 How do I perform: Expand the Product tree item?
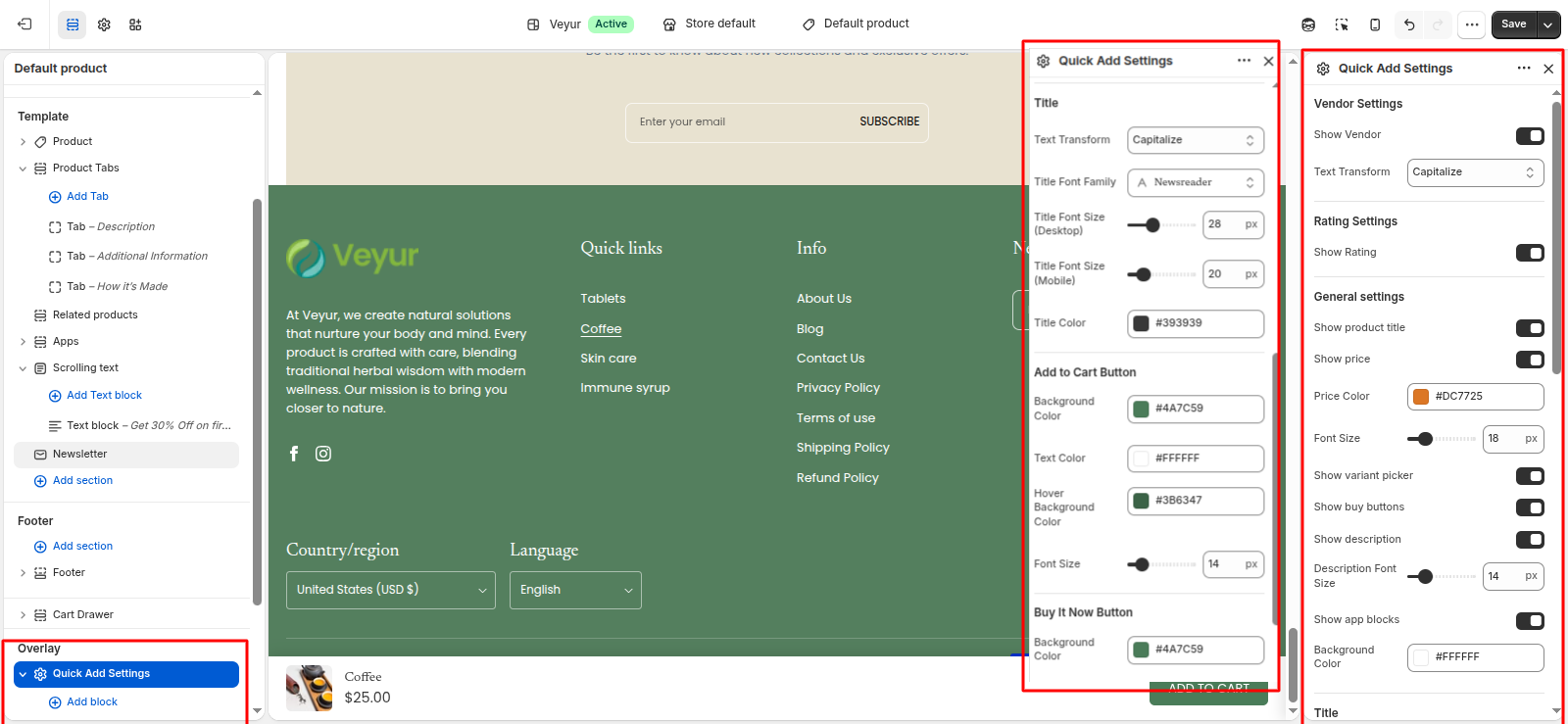(x=23, y=142)
